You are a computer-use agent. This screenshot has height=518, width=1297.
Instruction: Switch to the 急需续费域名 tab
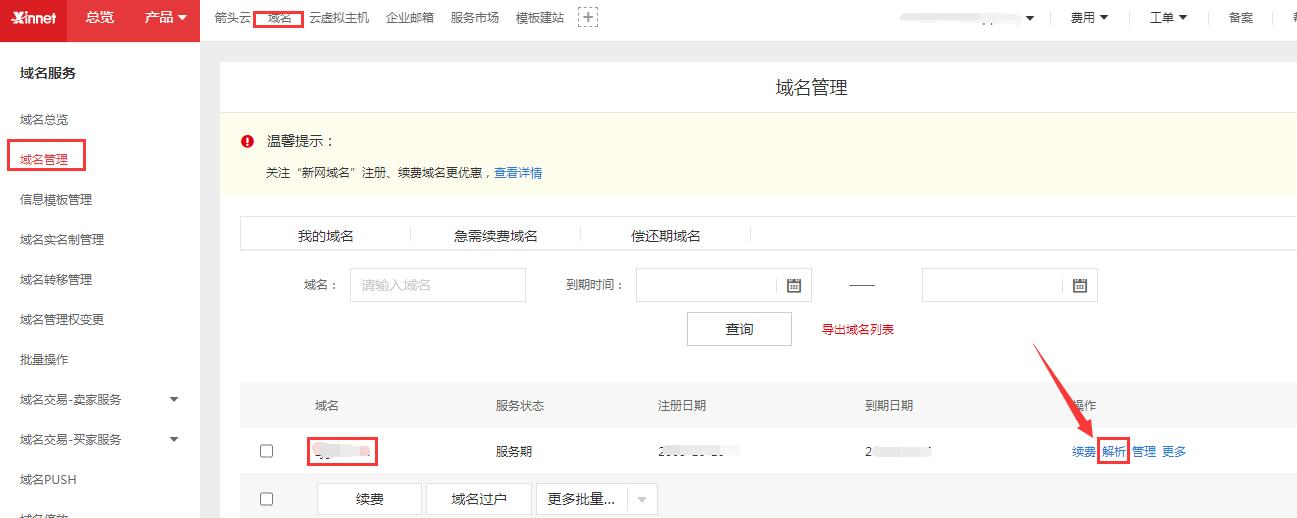[x=495, y=236]
